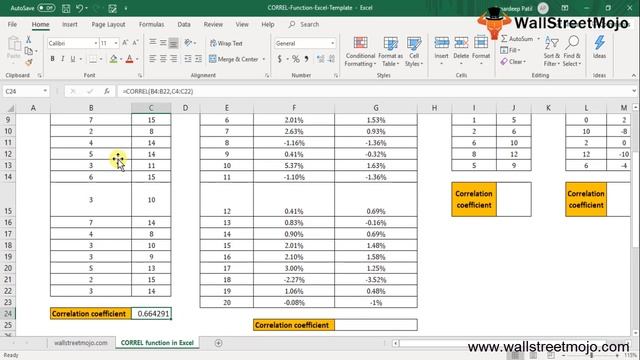The height and width of the screenshot is (360, 640).
Task: Click Delete cells button
Action: pyautogui.click(x=461, y=51)
